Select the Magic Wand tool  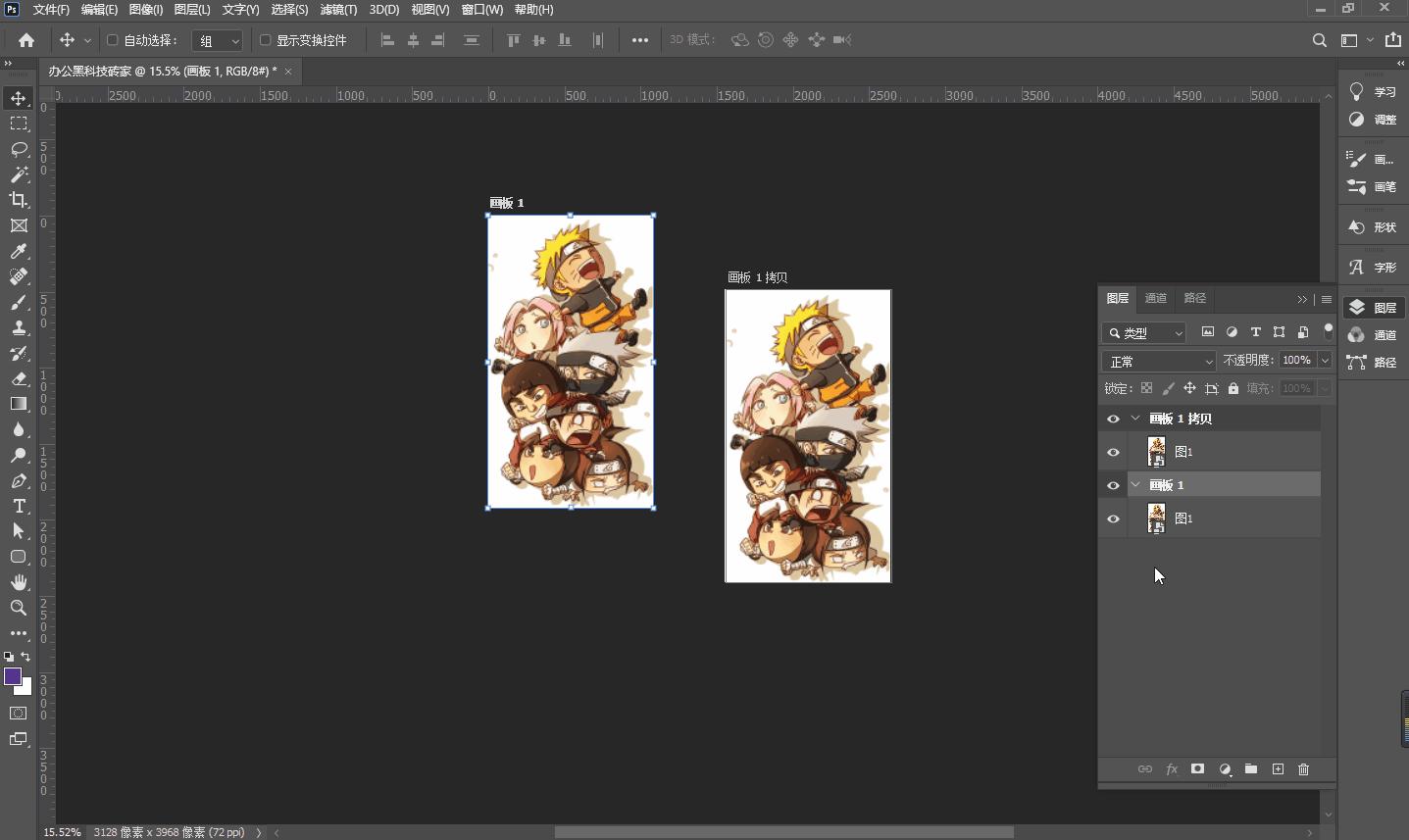19,174
